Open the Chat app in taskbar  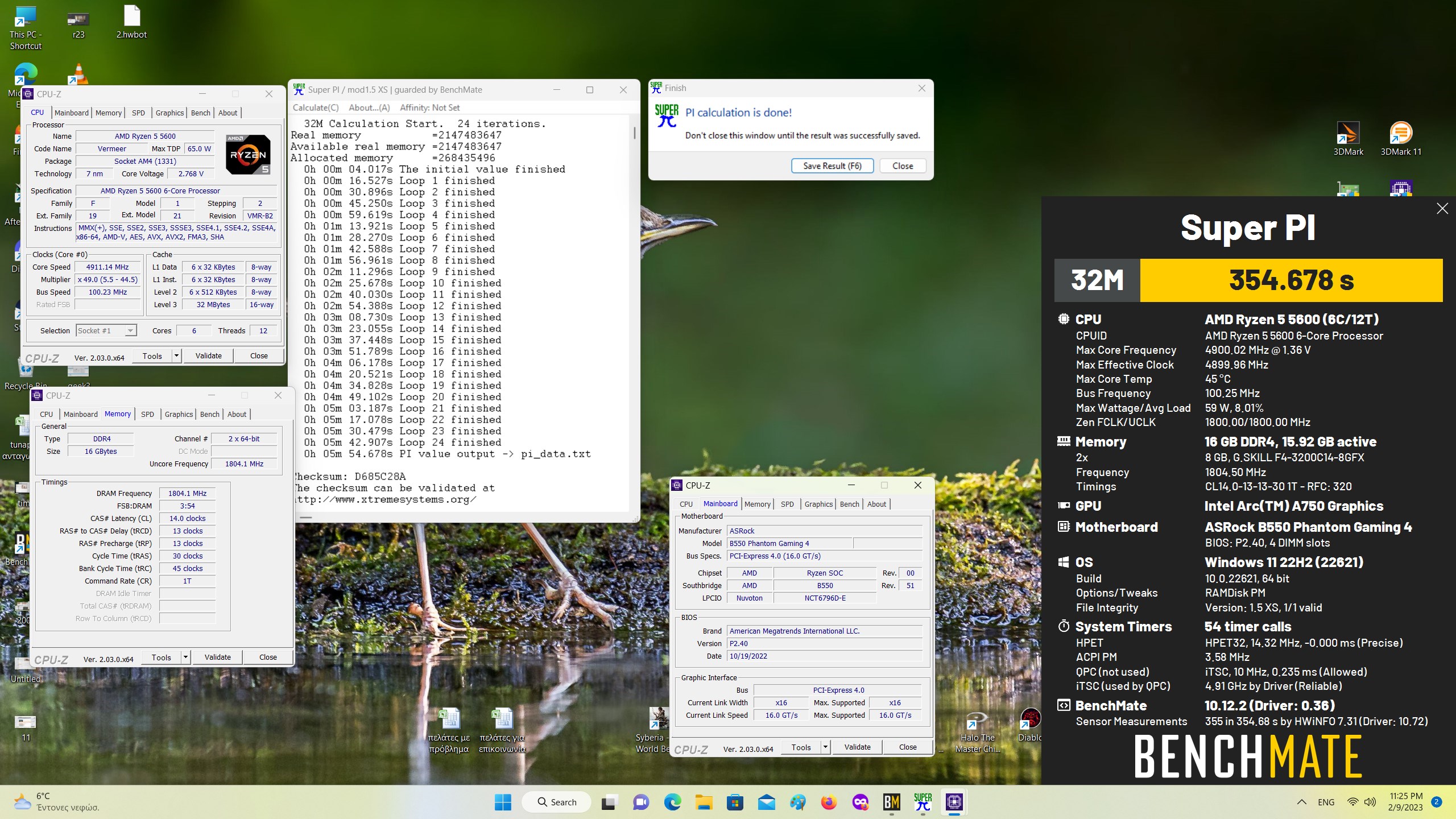(x=641, y=802)
